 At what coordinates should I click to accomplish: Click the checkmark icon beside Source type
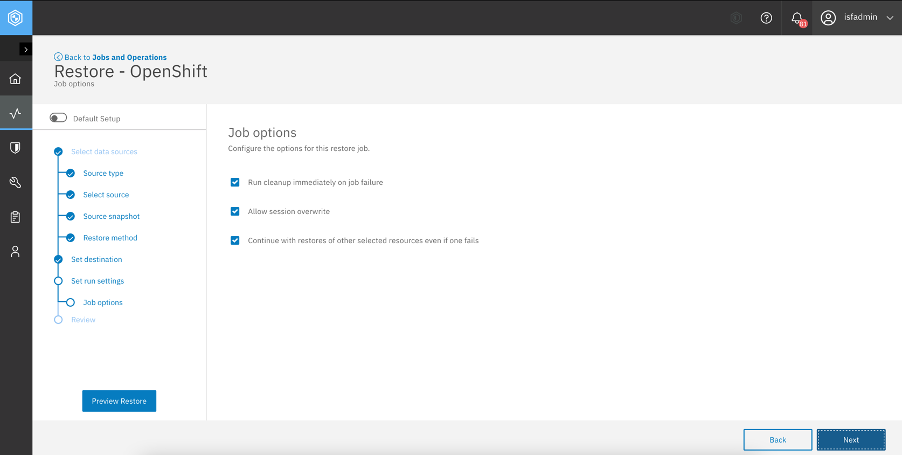coord(70,173)
